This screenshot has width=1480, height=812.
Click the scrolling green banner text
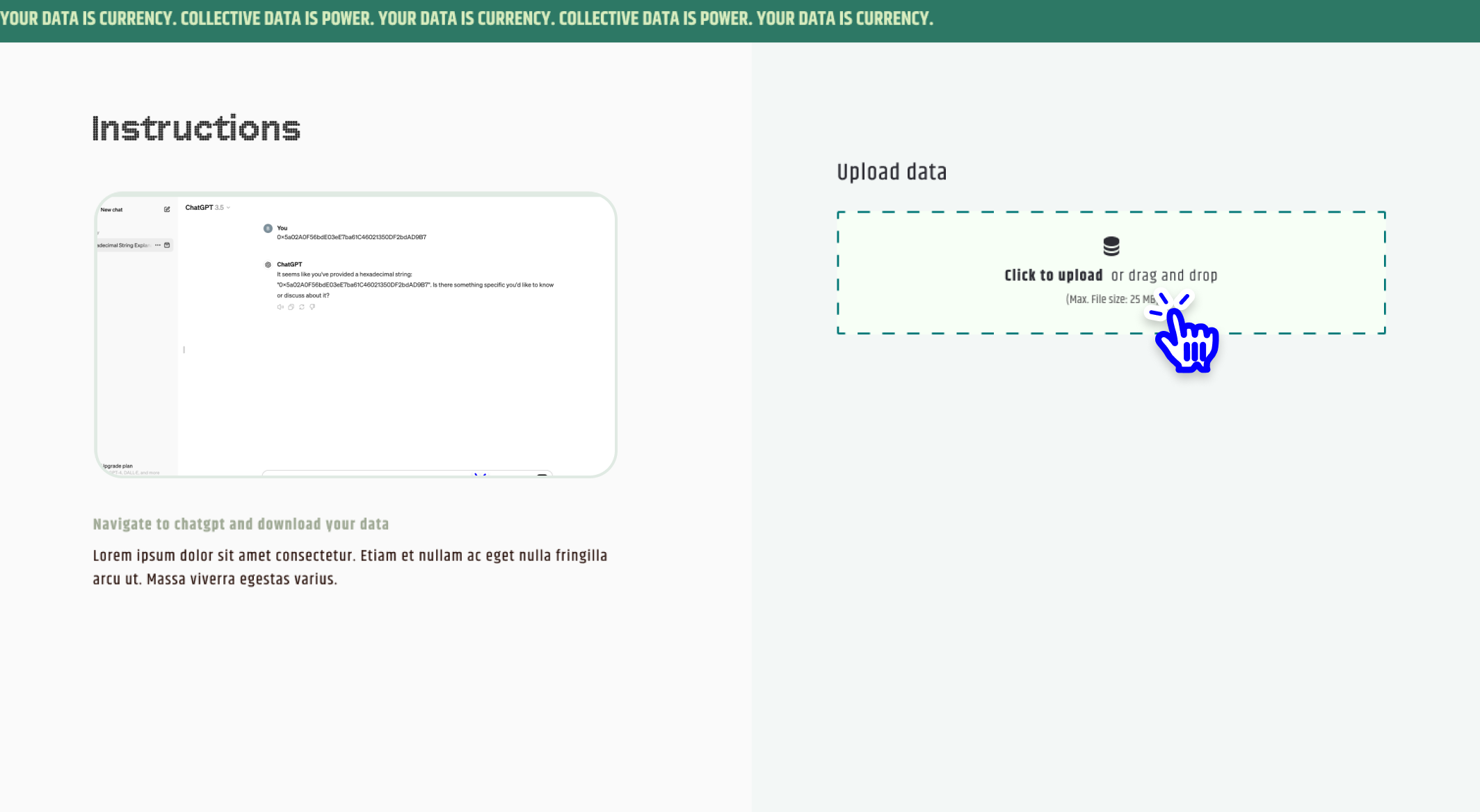coord(466,19)
